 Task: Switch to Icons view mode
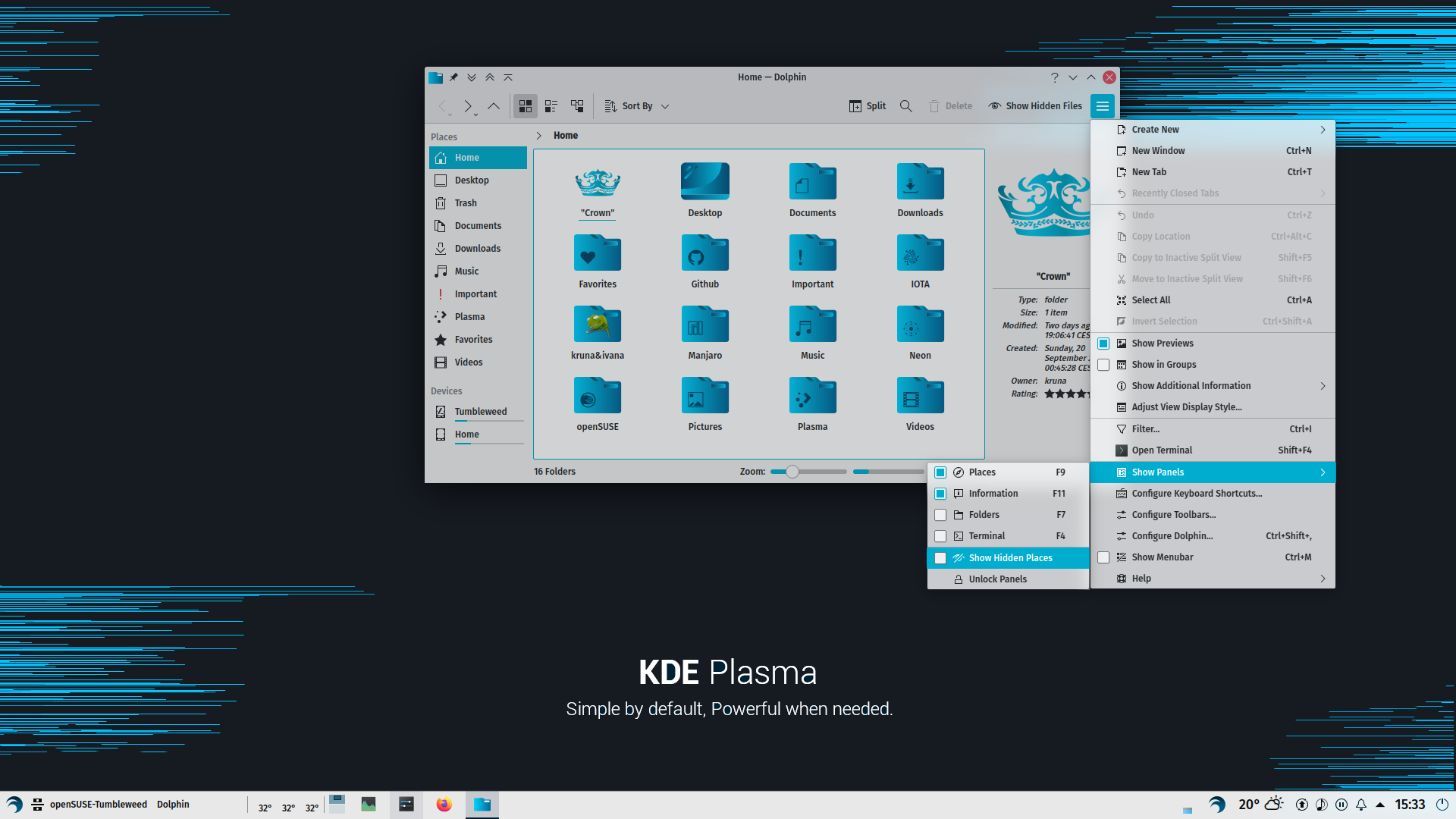coord(526,106)
